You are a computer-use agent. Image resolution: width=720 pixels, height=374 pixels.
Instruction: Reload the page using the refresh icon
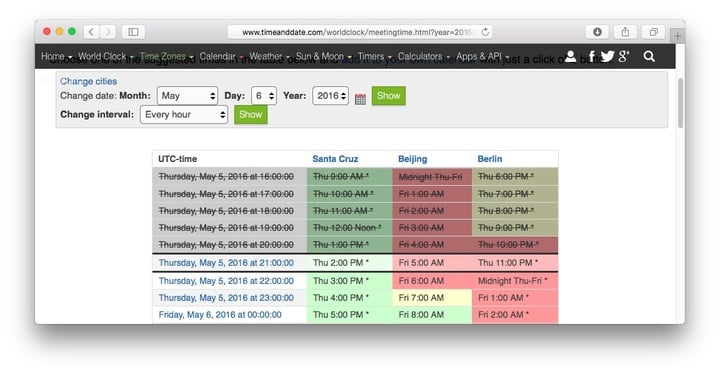(485, 32)
